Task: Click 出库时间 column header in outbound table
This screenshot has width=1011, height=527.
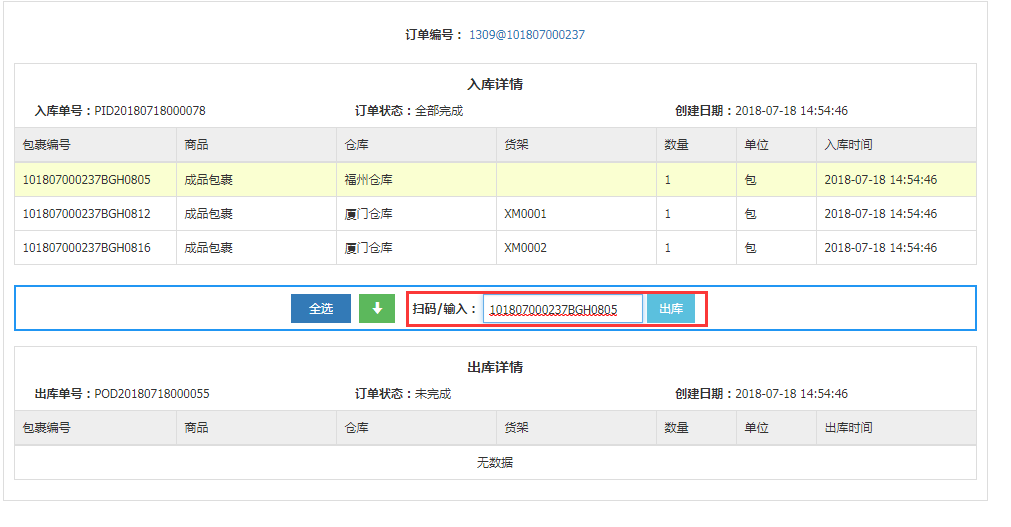Action: click(848, 428)
